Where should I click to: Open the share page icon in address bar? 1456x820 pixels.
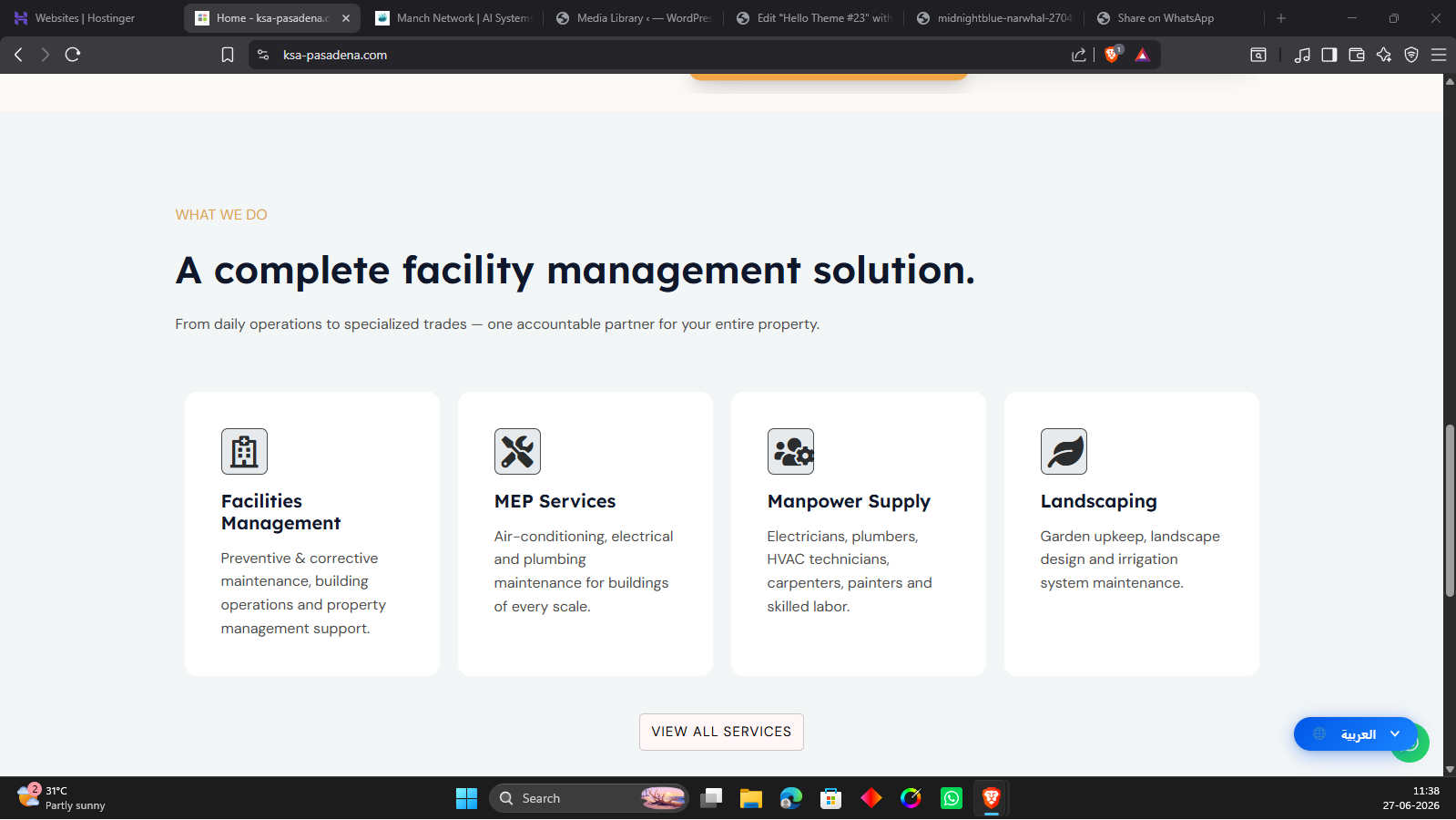(x=1079, y=55)
